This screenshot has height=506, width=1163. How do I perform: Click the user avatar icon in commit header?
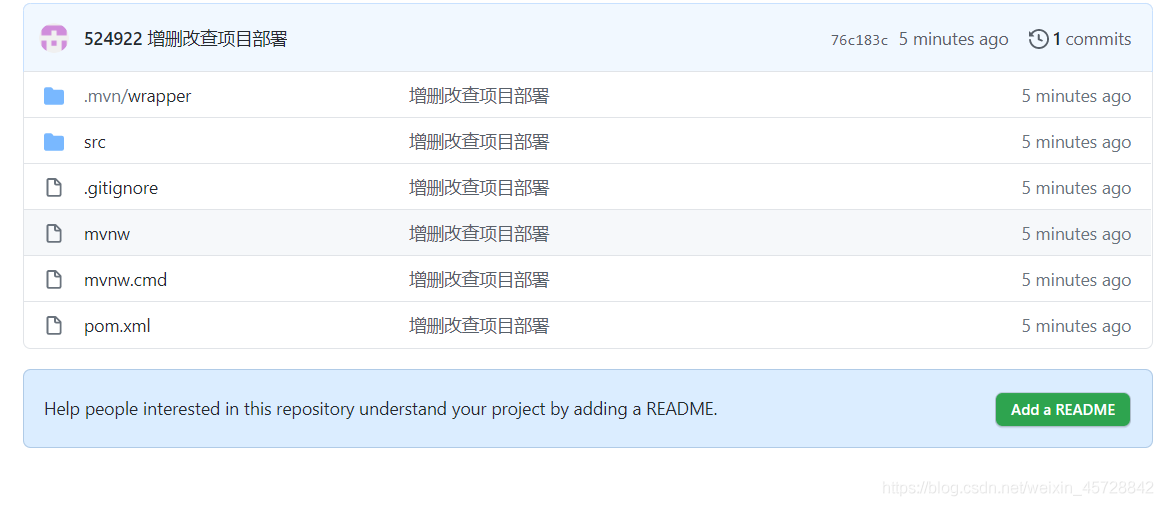pos(54,39)
